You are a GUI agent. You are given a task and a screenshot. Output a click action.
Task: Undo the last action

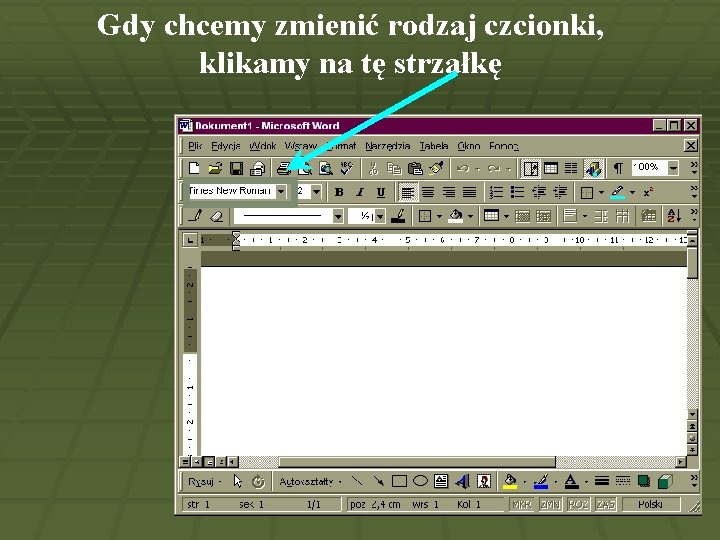463,169
